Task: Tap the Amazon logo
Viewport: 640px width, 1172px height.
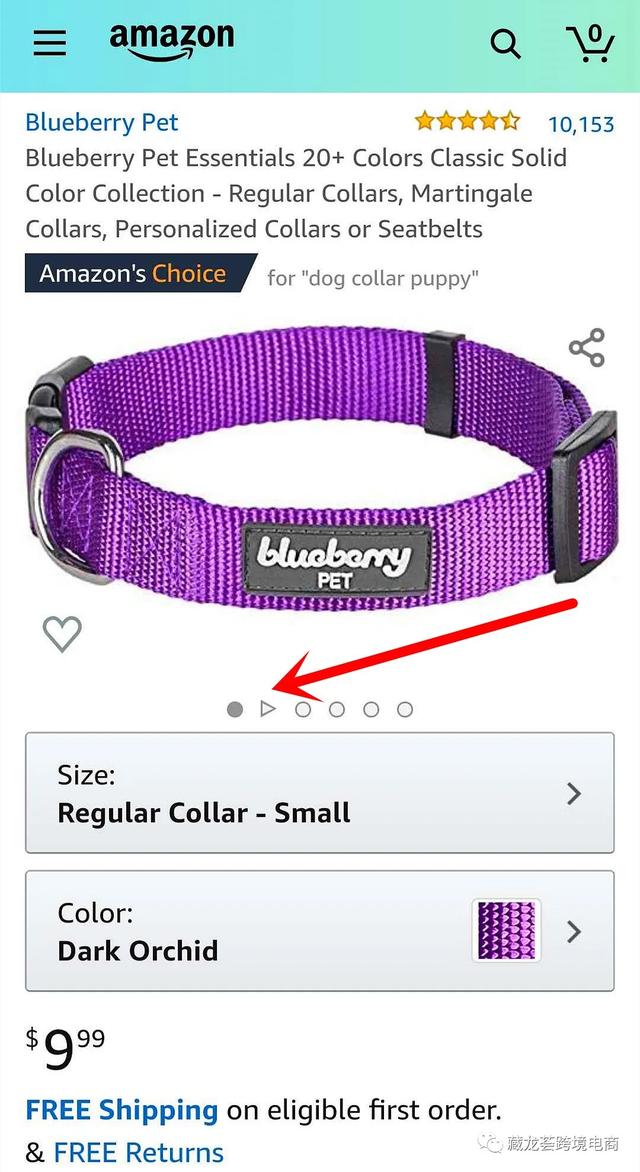Action: coord(171,43)
